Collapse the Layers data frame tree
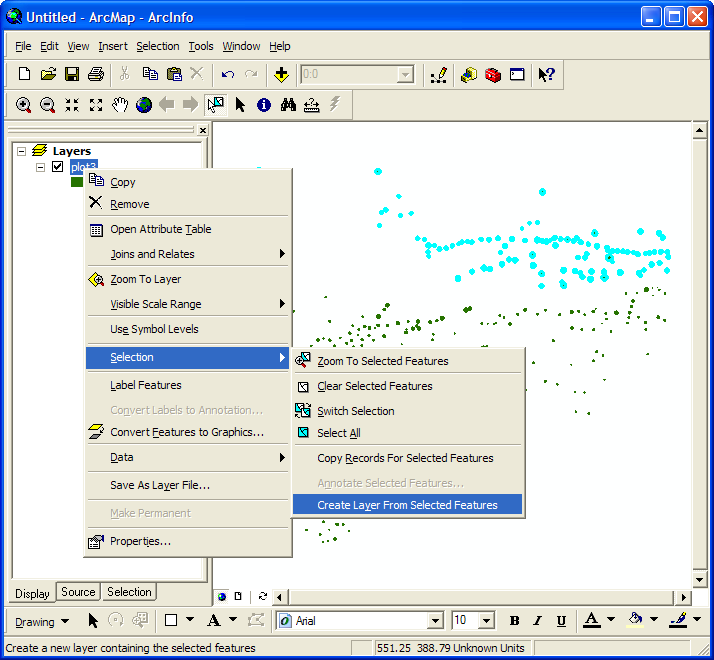The height and width of the screenshot is (660, 714). [21, 151]
